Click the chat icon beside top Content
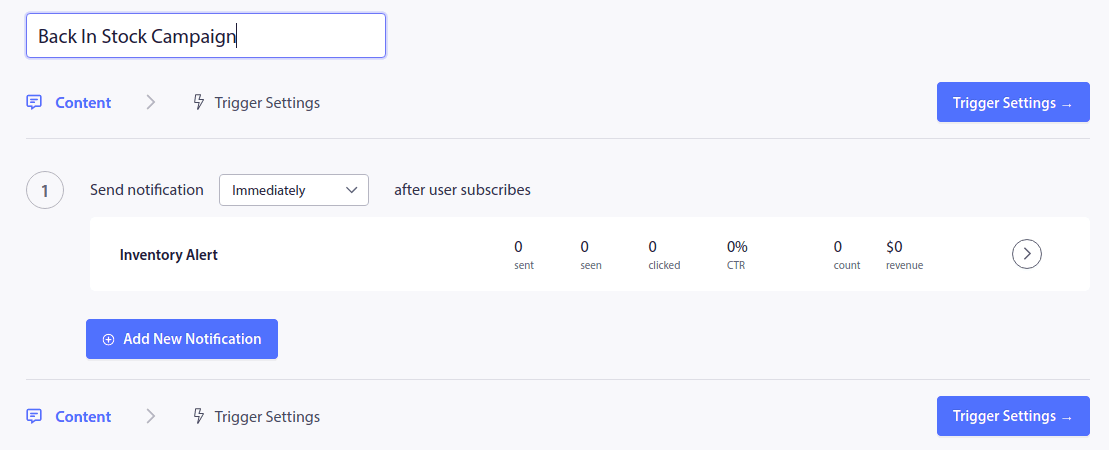 (34, 102)
